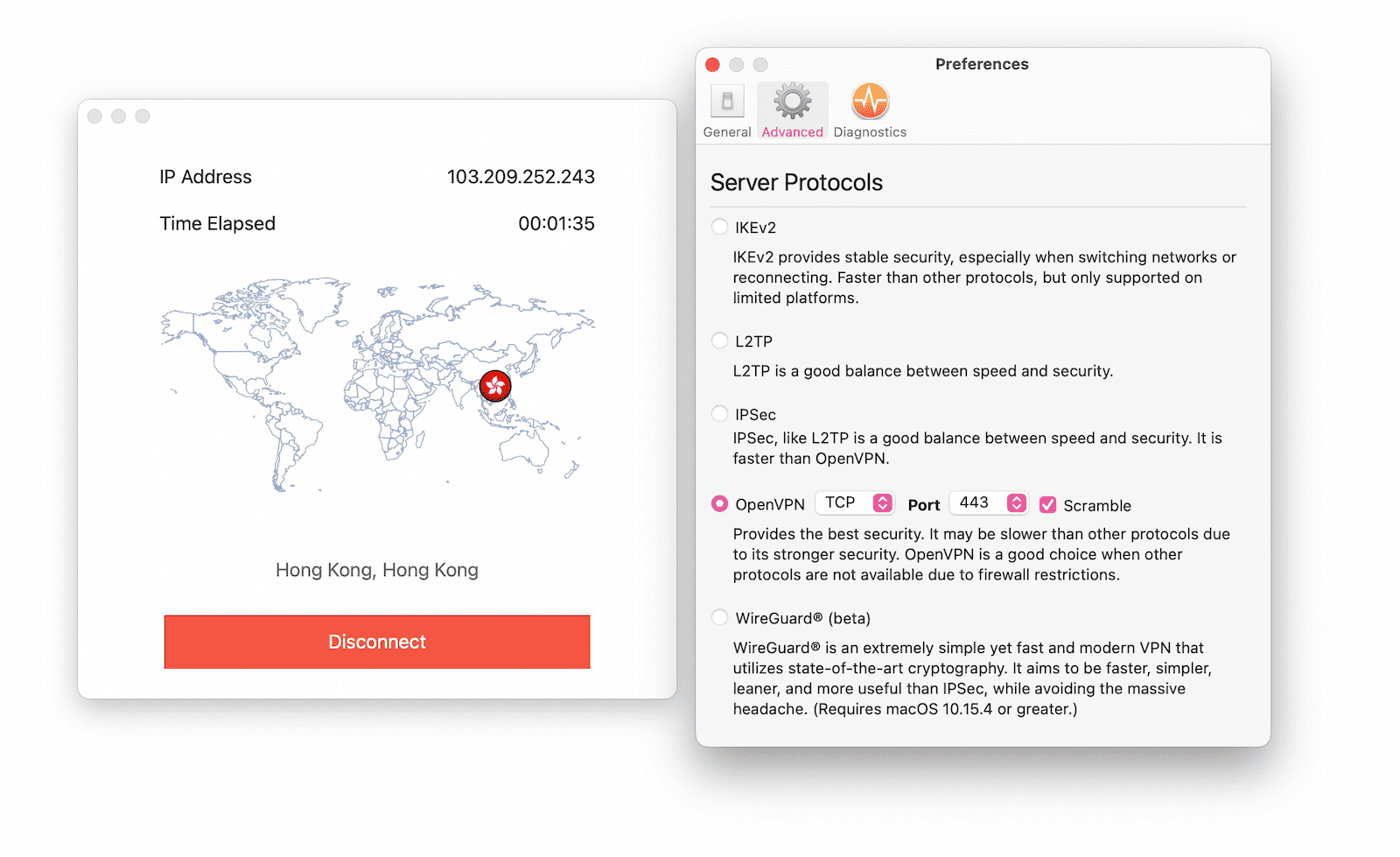Click the IPSec label text
Screen dimensions: 1400x857
tap(755, 414)
